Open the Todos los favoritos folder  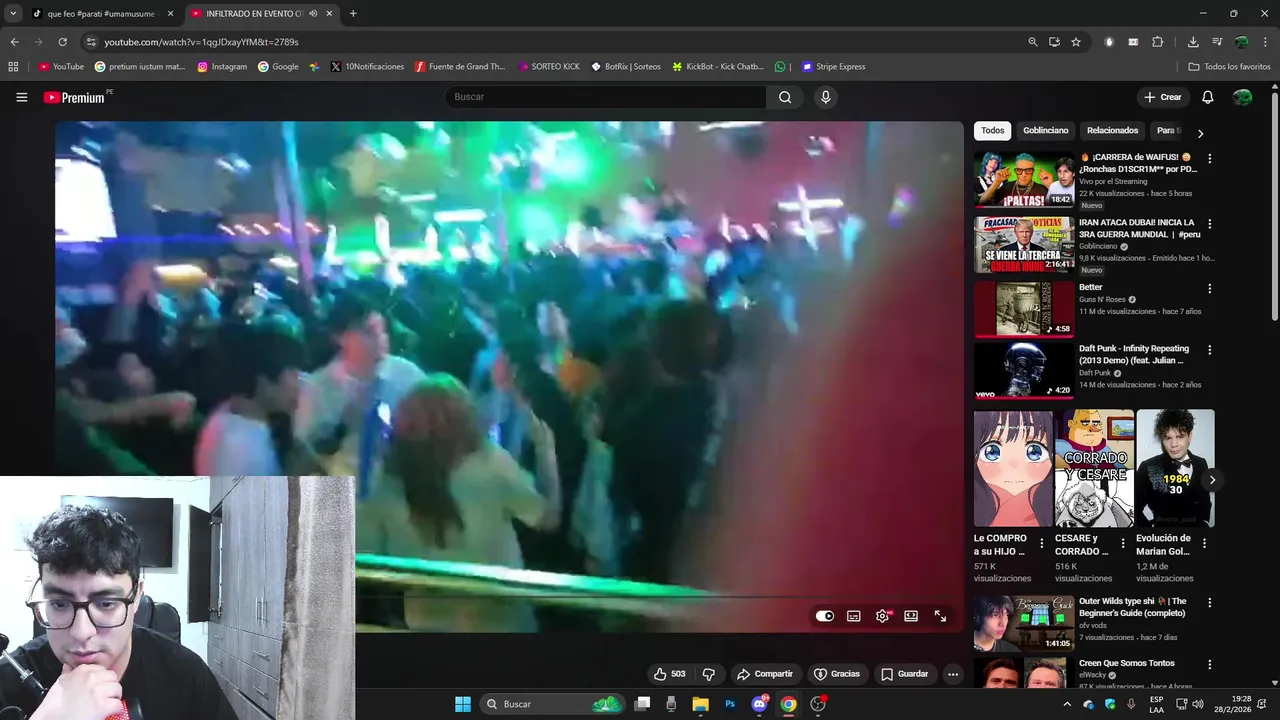tap(1229, 67)
